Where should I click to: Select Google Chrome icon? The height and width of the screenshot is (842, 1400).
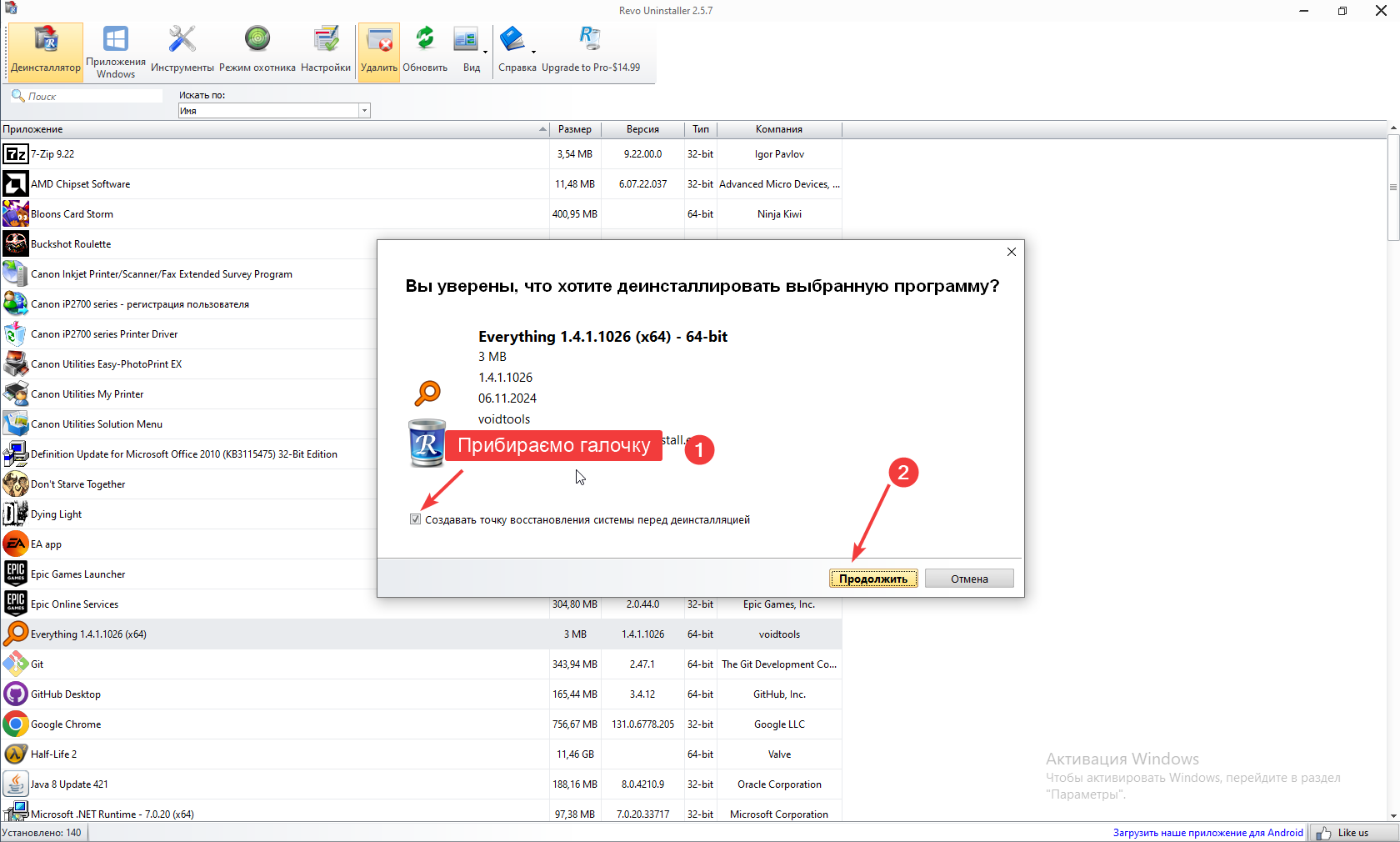point(15,724)
